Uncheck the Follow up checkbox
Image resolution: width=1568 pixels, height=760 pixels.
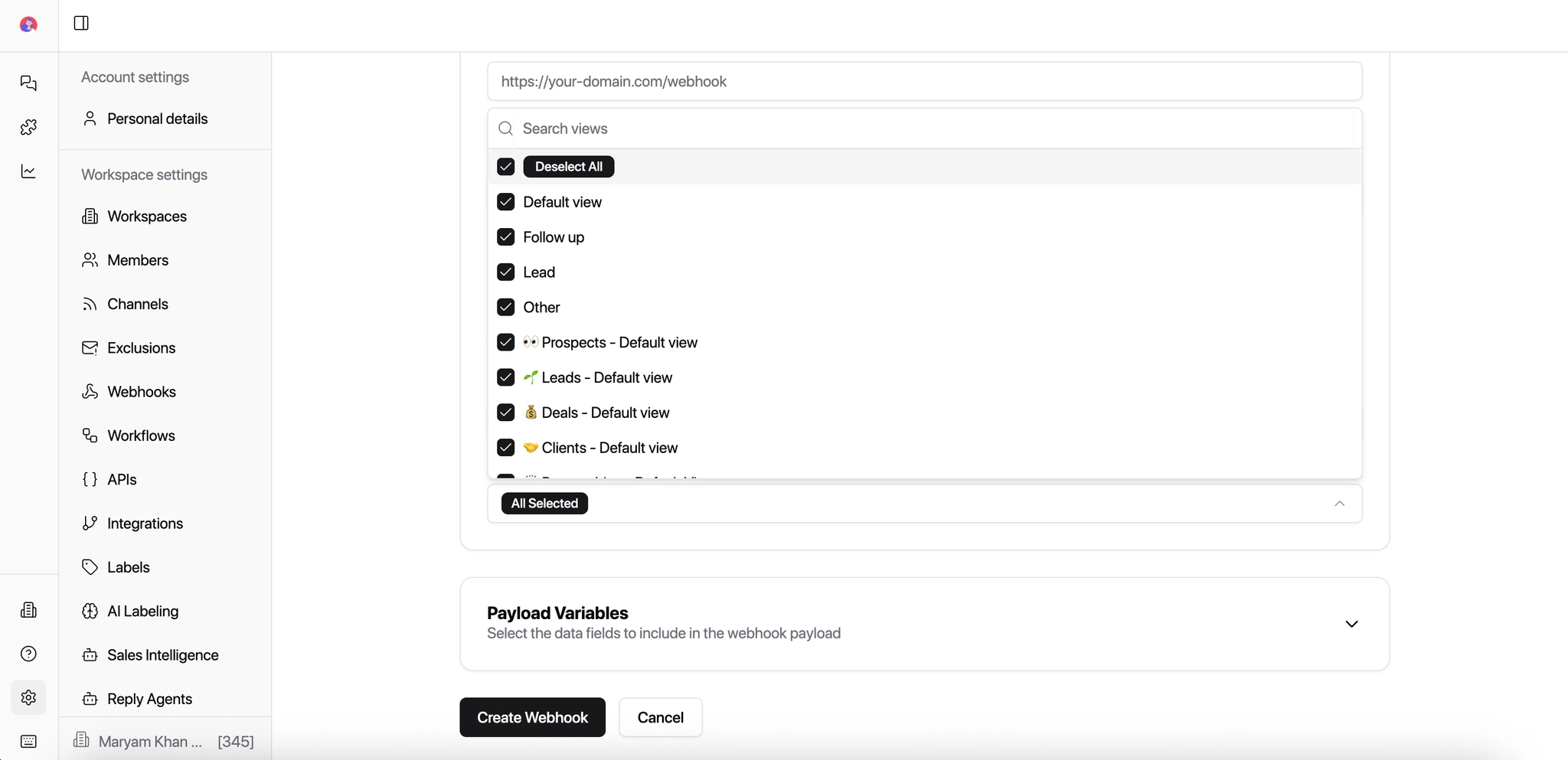coord(506,236)
